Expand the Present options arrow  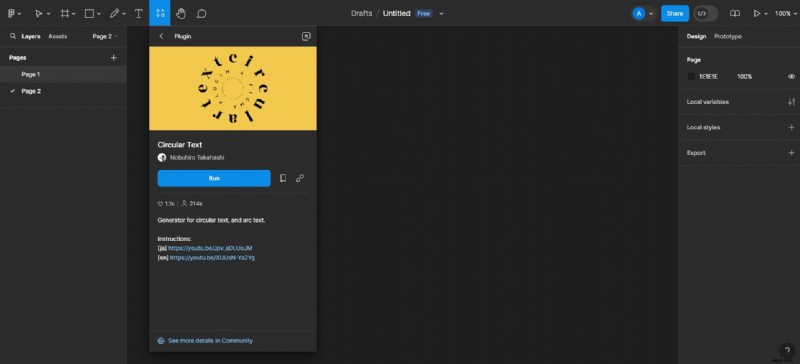tap(767, 14)
